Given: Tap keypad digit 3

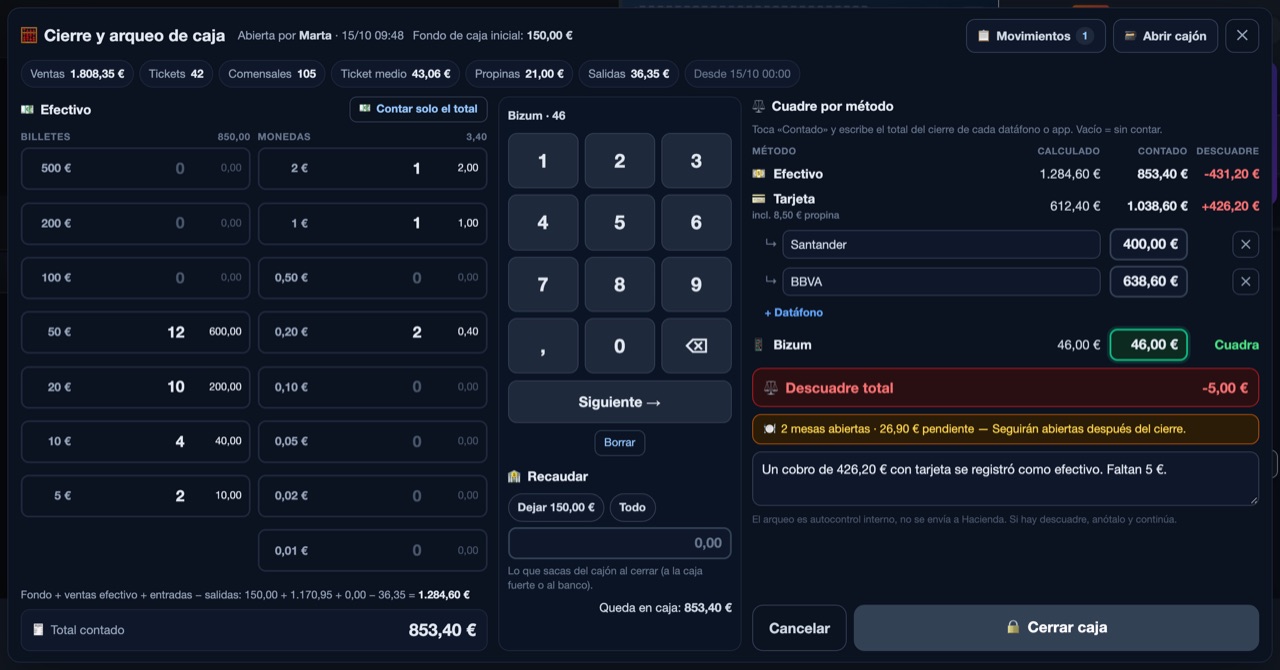Looking at the screenshot, I should 696,161.
